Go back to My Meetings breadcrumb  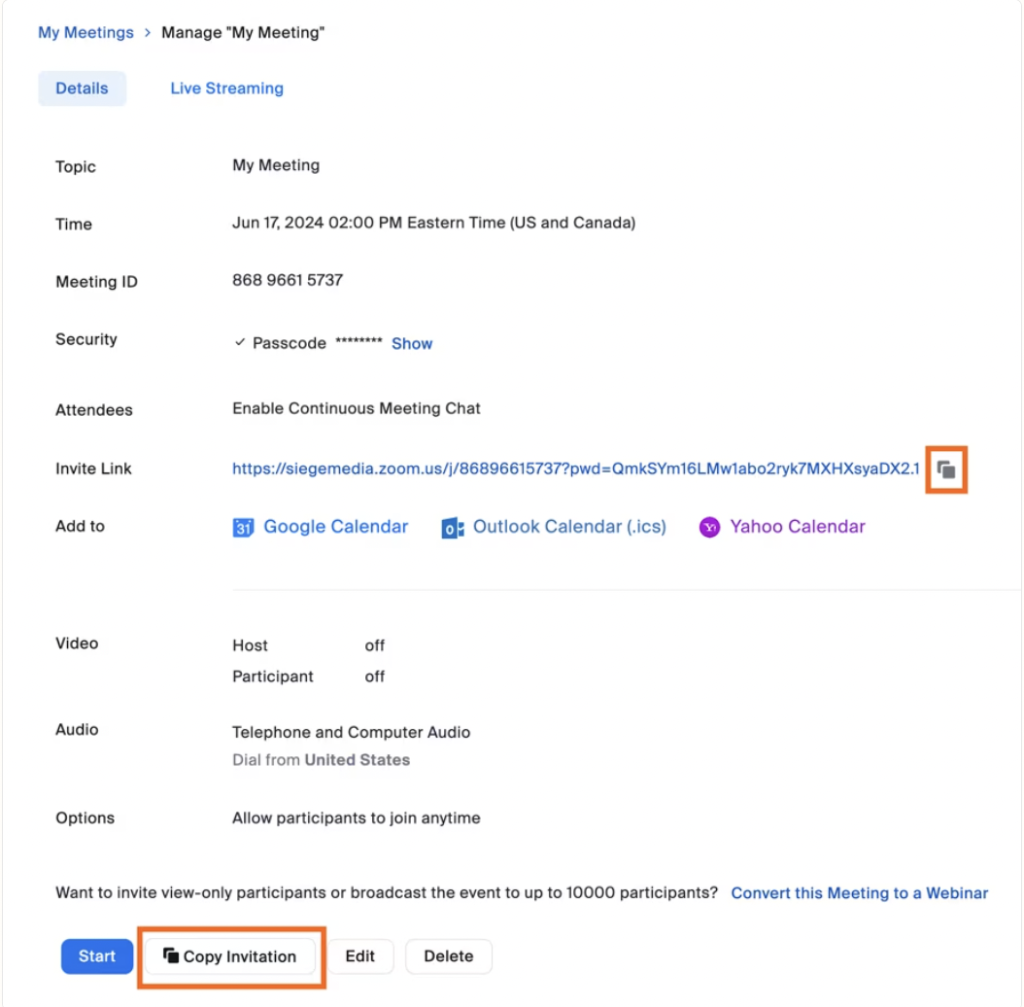(85, 33)
